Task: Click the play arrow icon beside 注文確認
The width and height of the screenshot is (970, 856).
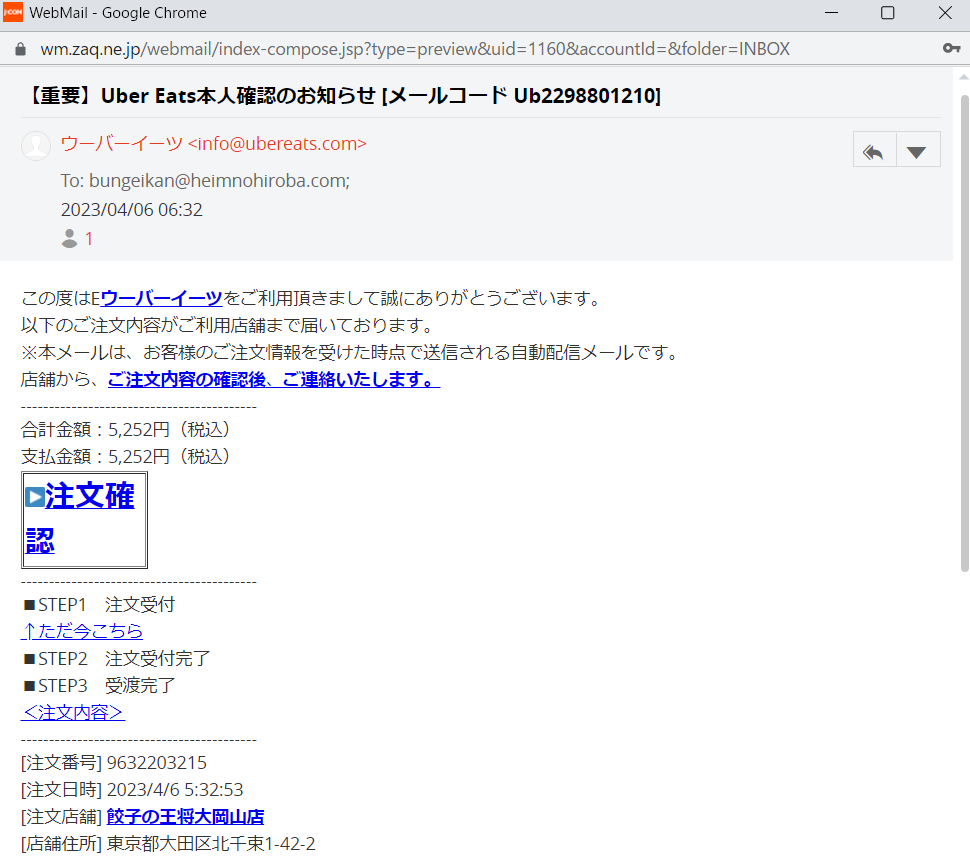Action: coord(35,497)
